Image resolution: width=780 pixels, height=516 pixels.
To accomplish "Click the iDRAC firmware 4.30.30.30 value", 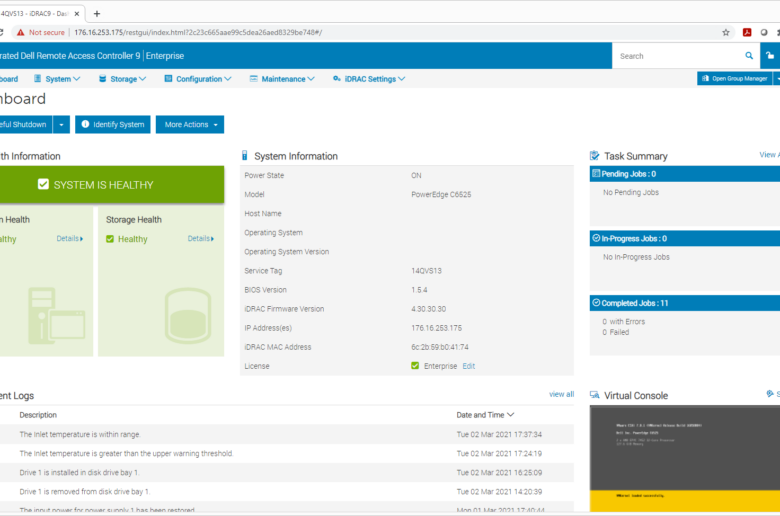I will [428, 309].
